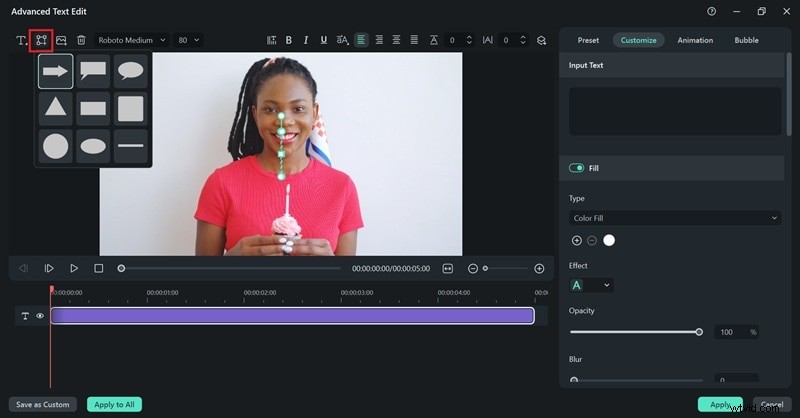Choose the wide rectangle shape

(93, 108)
